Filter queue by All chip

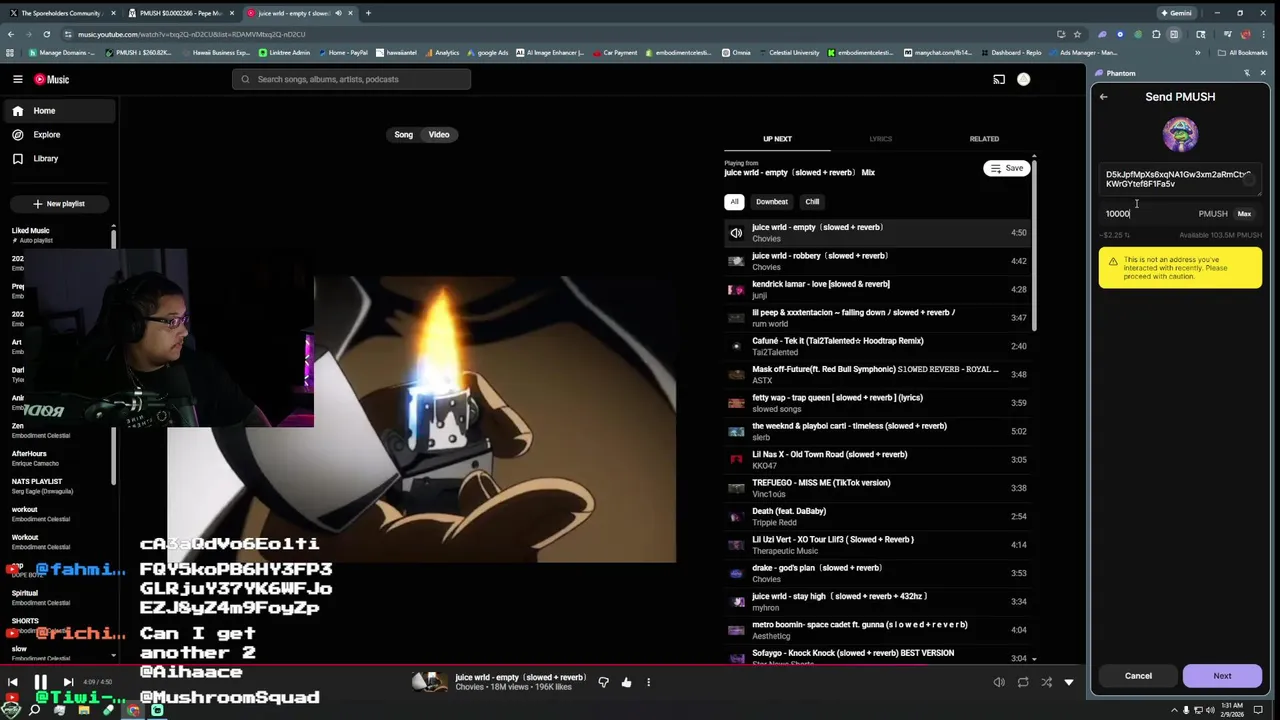tap(734, 201)
